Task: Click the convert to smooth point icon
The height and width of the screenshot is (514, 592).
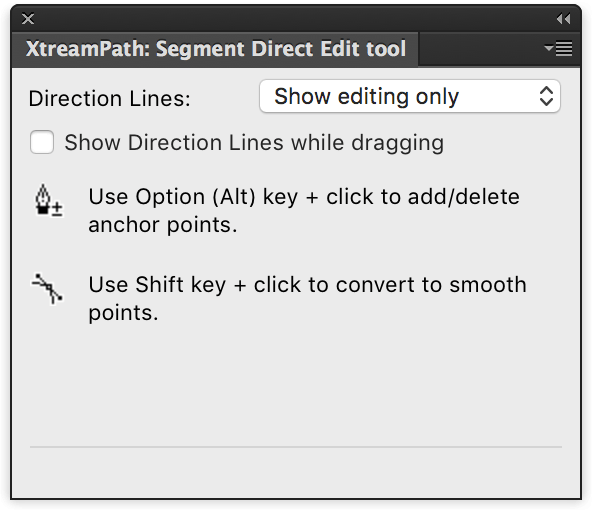Action: [47, 289]
